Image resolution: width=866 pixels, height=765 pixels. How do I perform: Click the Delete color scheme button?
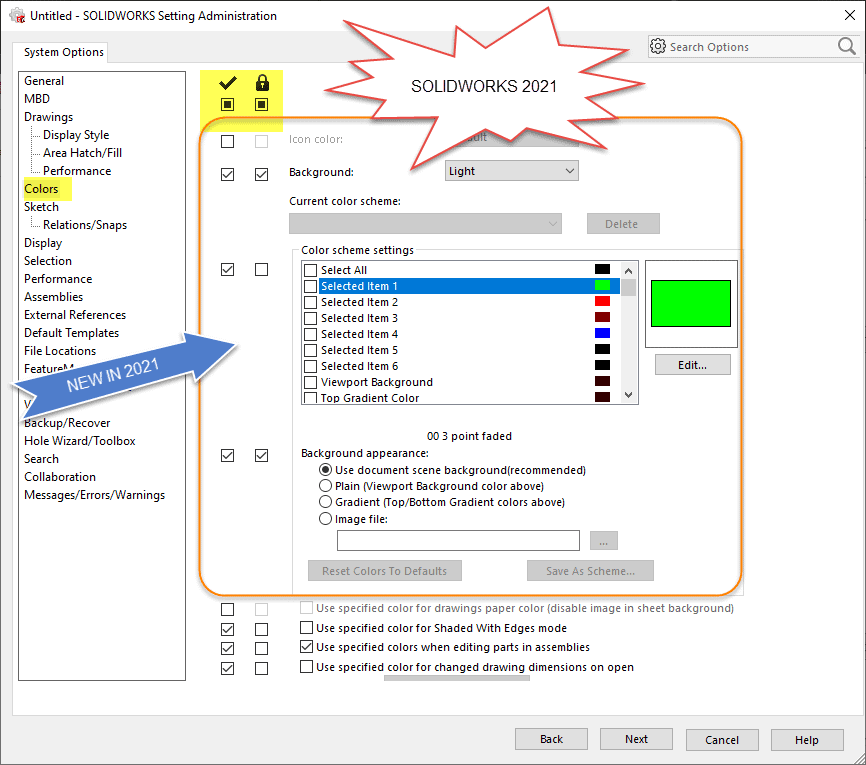(x=623, y=224)
